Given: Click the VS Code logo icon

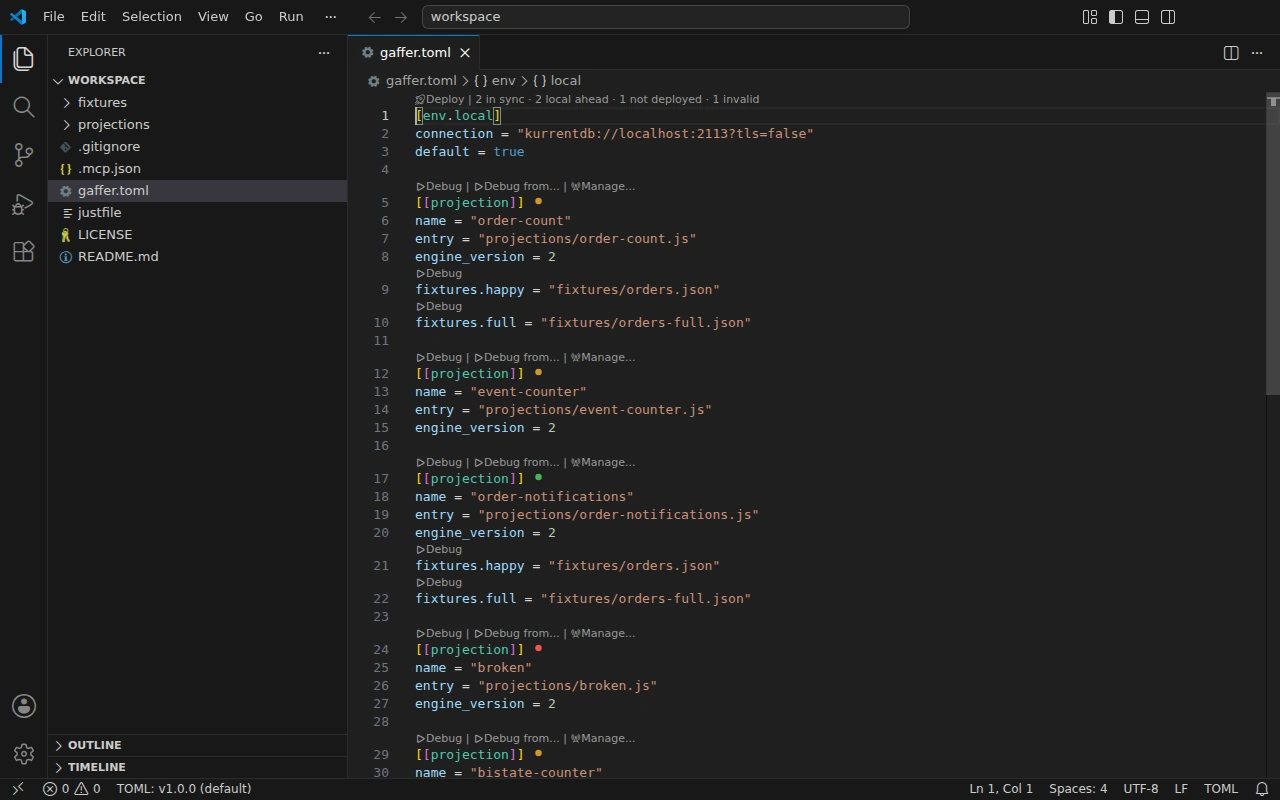Looking at the screenshot, I should pos(18,16).
